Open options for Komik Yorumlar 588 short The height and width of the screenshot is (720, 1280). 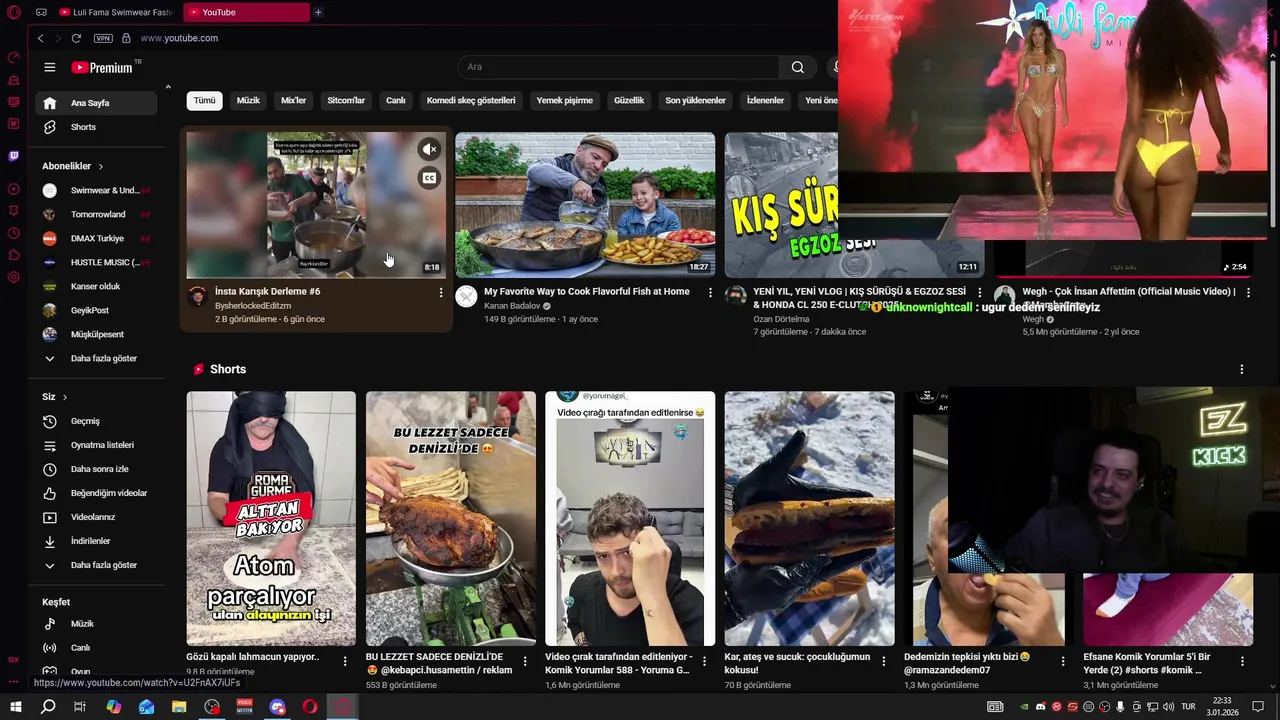(x=704, y=661)
